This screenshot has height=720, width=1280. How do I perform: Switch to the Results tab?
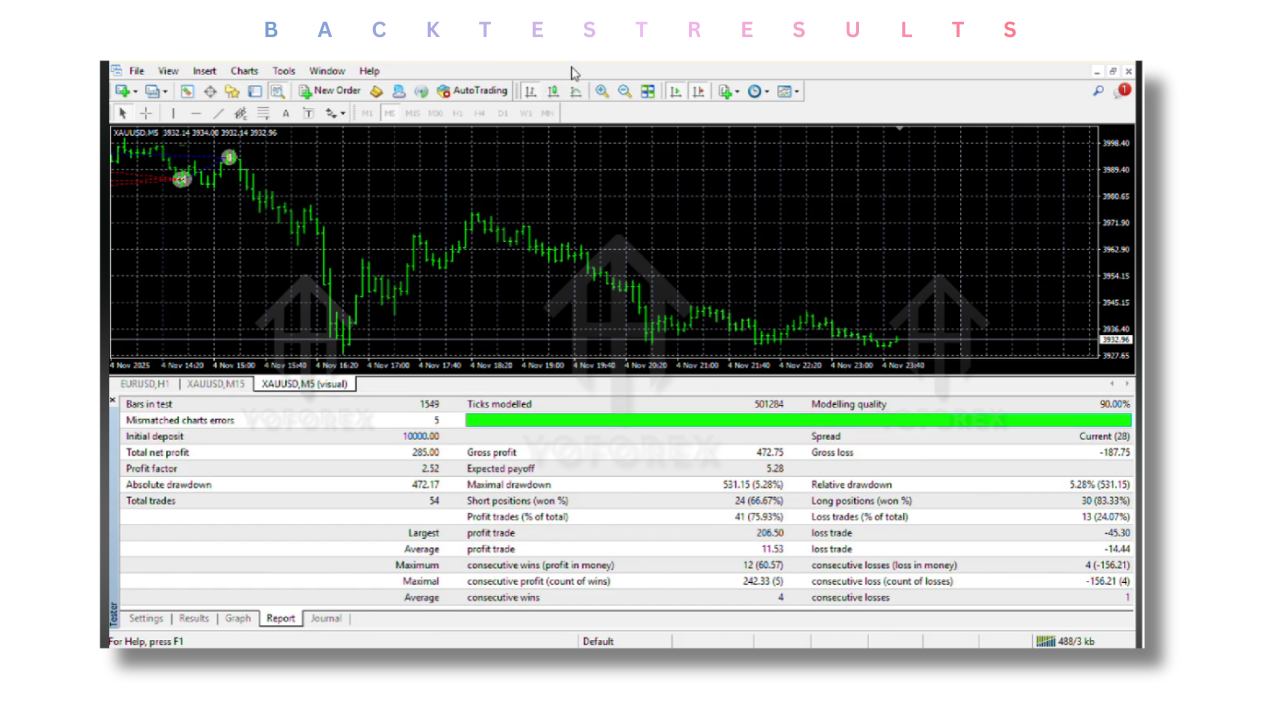point(193,618)
